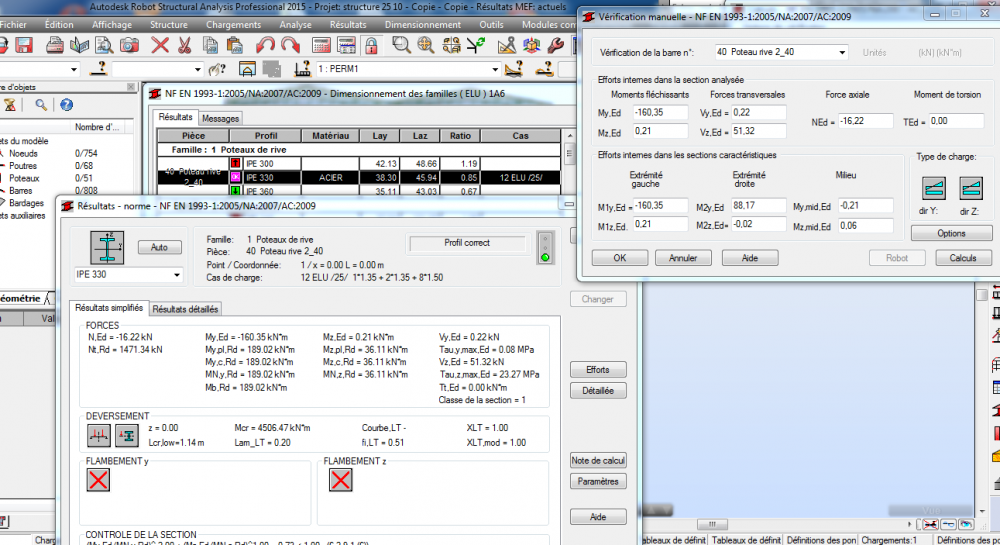Click the FLAMBEMENT z red cross icon
The width and height of the screenshot is (1000, 545).
tap(341, 480)
